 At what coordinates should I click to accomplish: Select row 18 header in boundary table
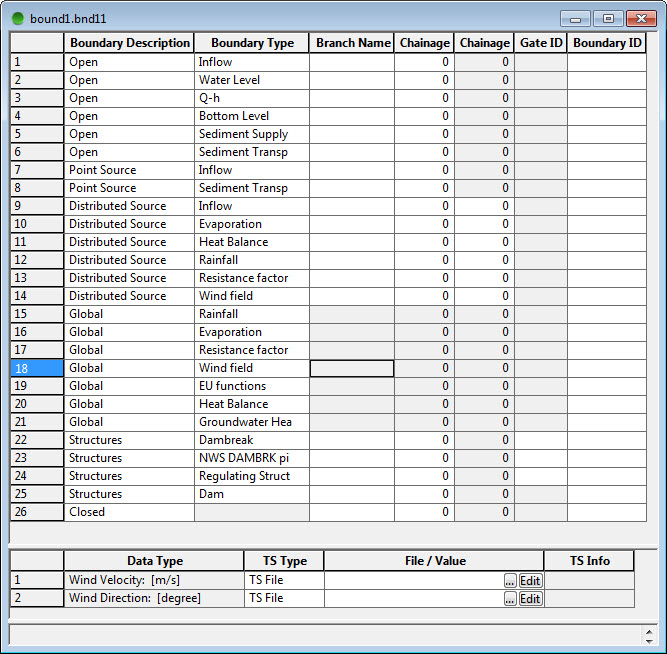click(x=37, y=368)
